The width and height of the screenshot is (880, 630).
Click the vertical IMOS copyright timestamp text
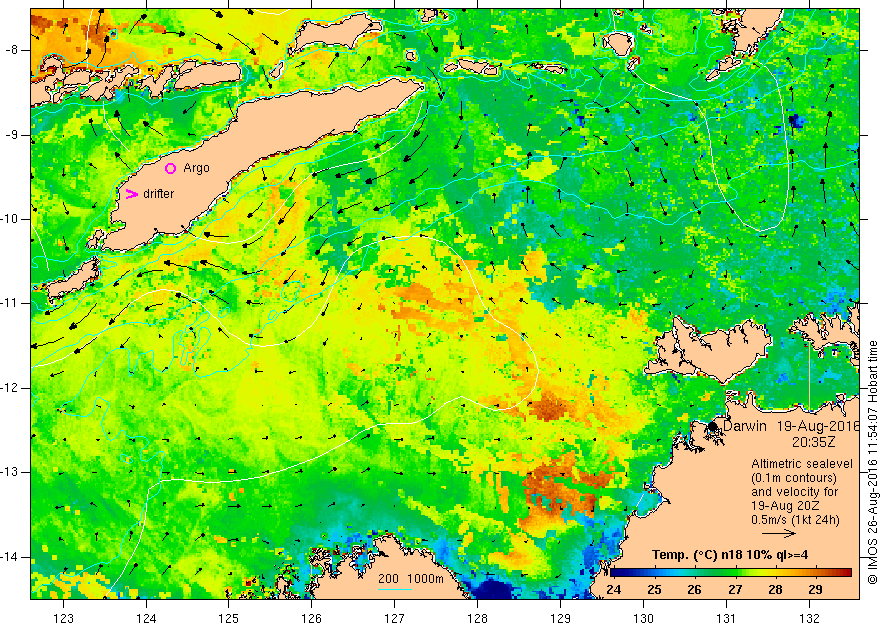pos(872,463)
